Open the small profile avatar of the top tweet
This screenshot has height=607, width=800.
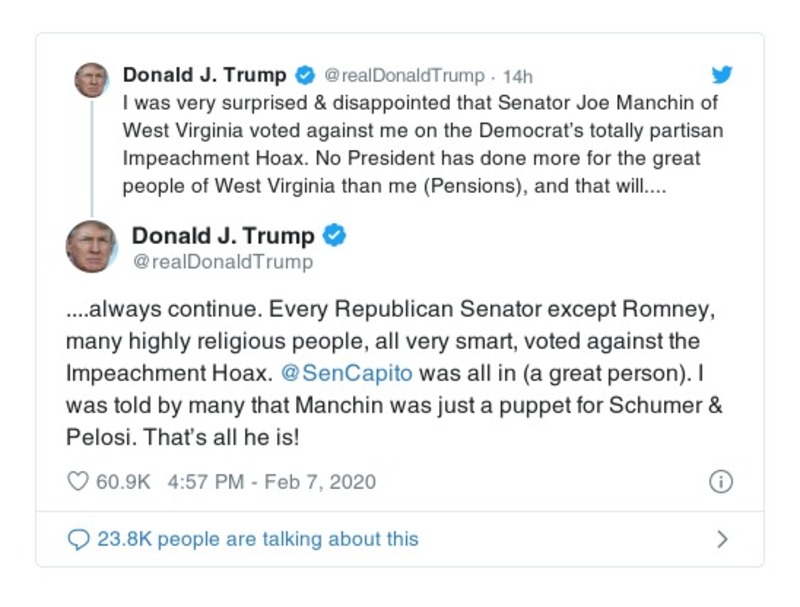(x=92, y=79)
